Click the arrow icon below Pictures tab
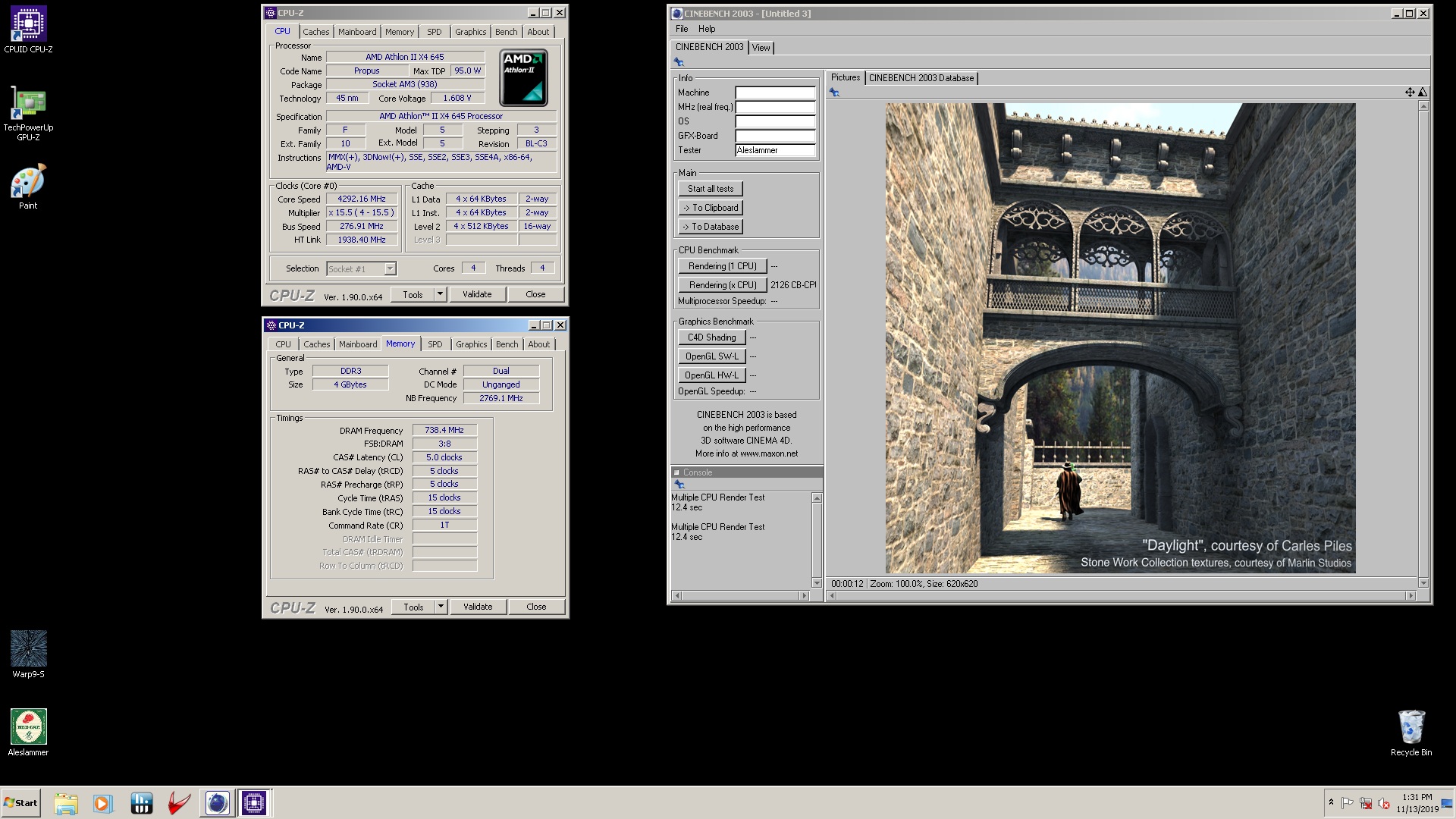Viewport: 1456px width, 819px height. point(834,93)
